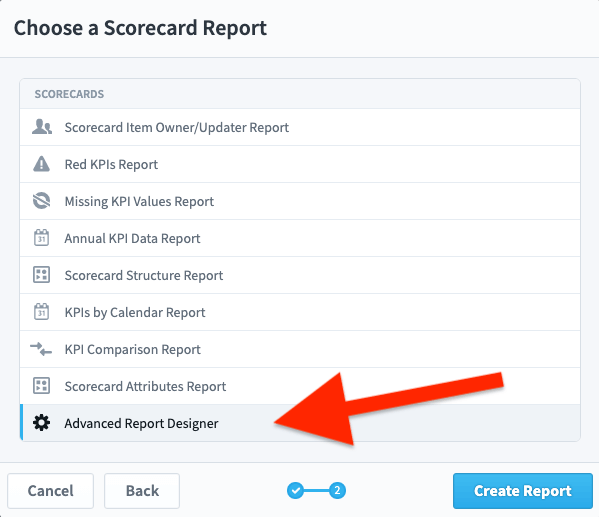Viewport: 599px width, 517px height.
Task: Select KPI Comparison Report entry
Action: (300, 349)
